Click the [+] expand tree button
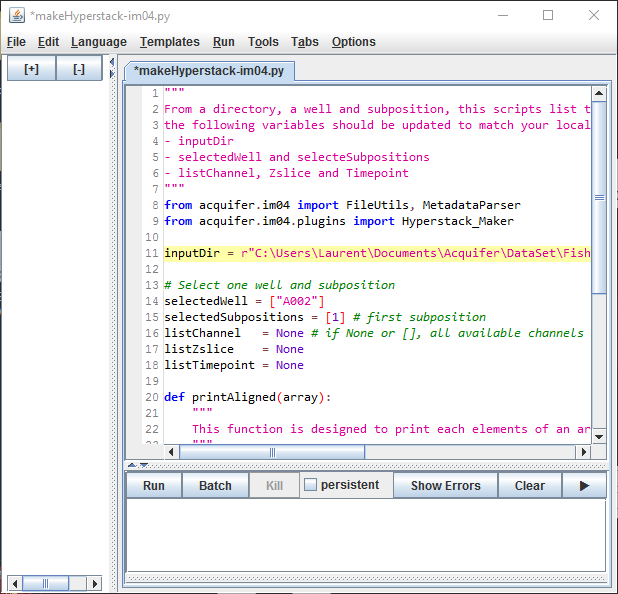The height and width of the screenshot is (594, 618). 32,69
